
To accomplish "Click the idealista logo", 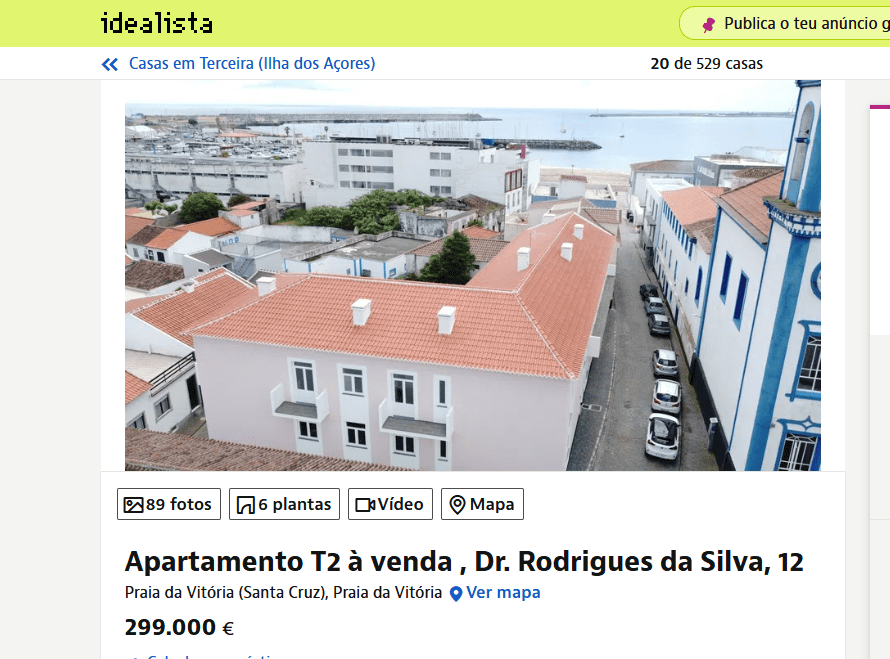I will 157,23.
